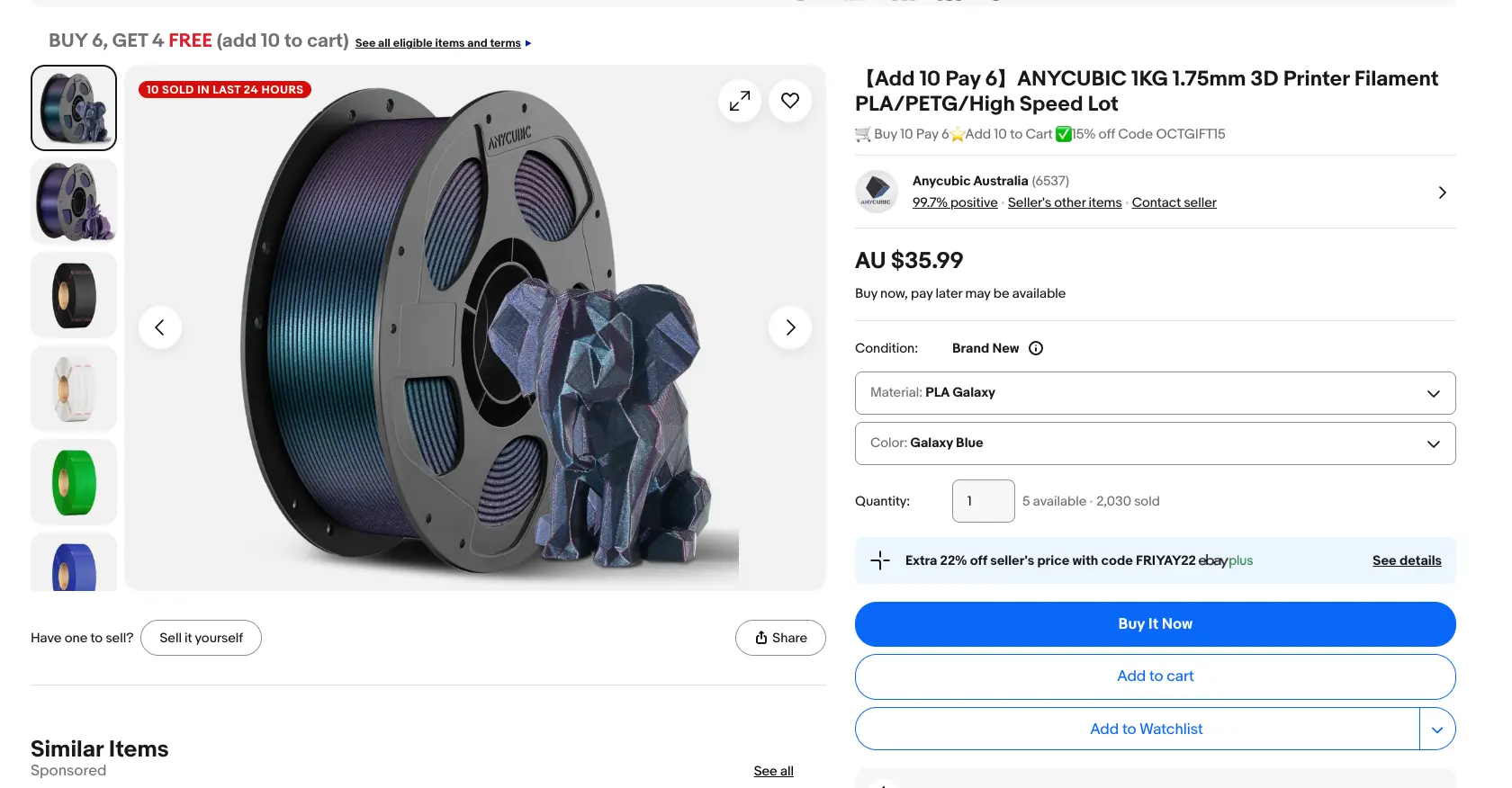Image resolution: width=1512 pixels, height=788 pixels.
Task: Open sharing options via the Share icon
Action: [x=779, y=638]
